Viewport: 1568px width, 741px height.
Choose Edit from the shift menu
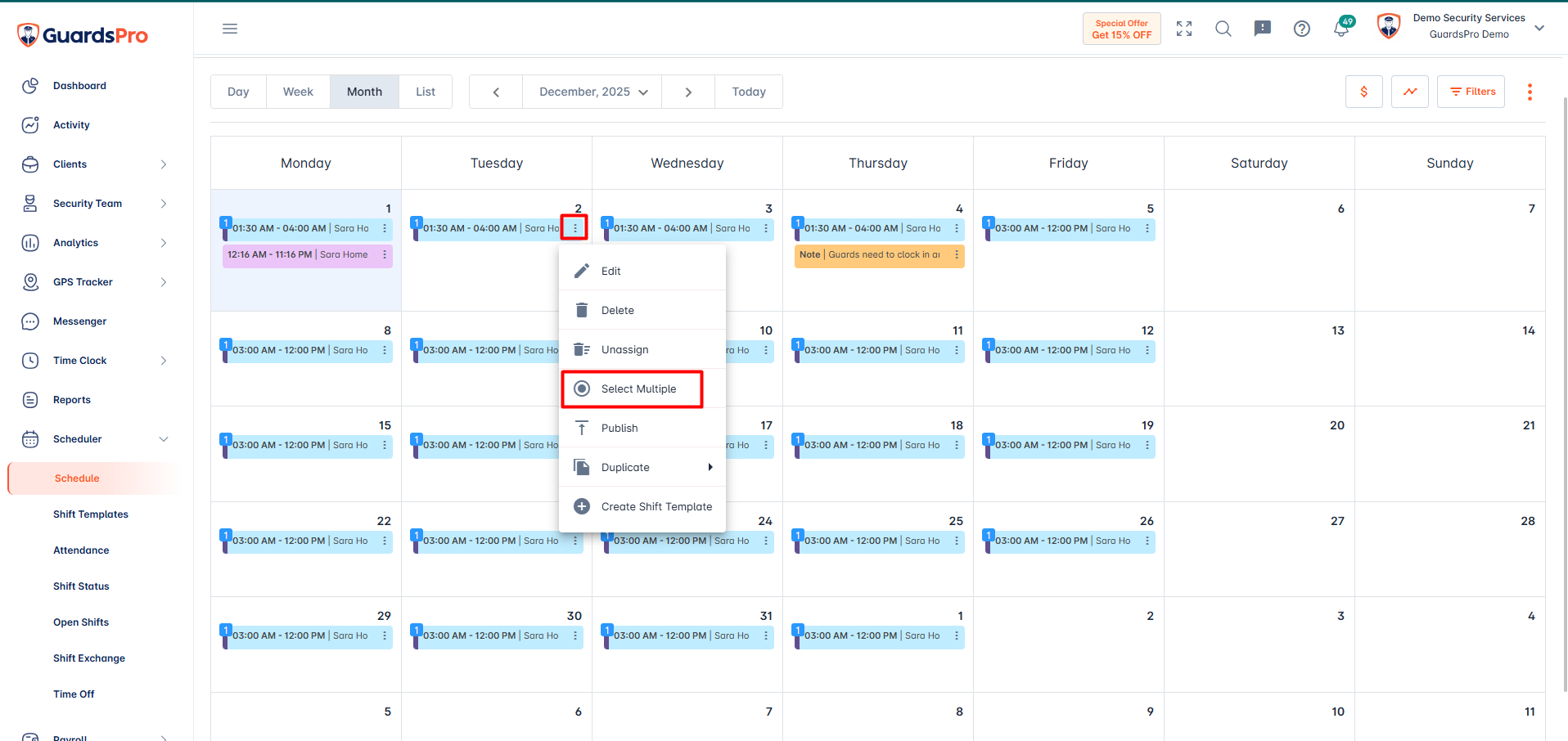[x=642, y=271]
